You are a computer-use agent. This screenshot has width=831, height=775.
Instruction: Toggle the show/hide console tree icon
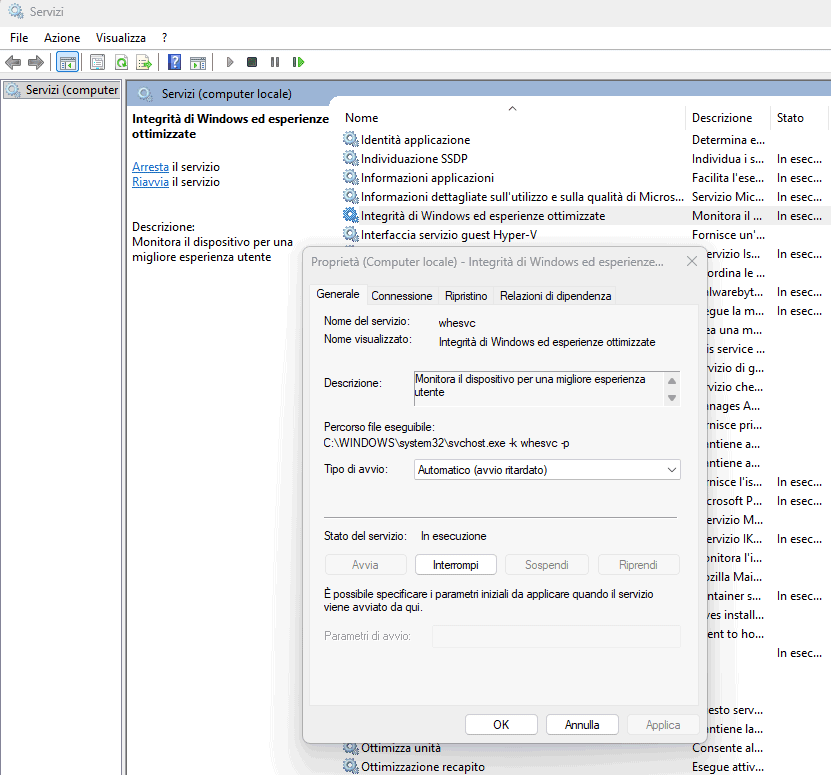coord(67,63)
